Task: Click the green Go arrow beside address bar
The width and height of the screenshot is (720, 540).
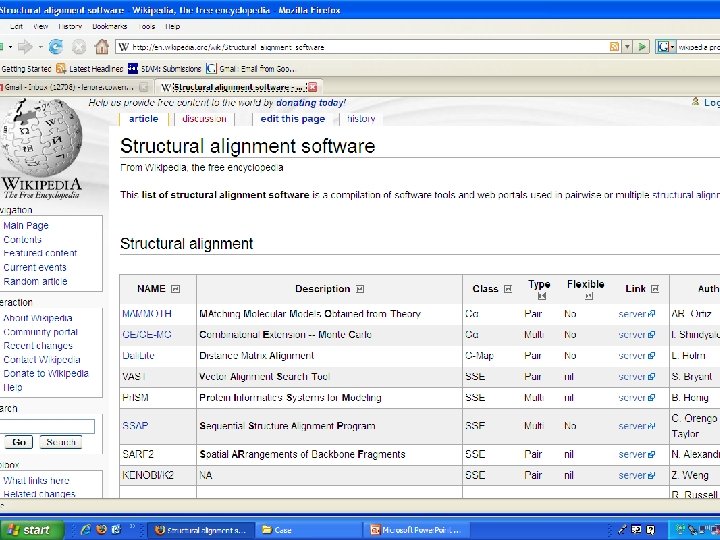Action: [x=642, y=46]
